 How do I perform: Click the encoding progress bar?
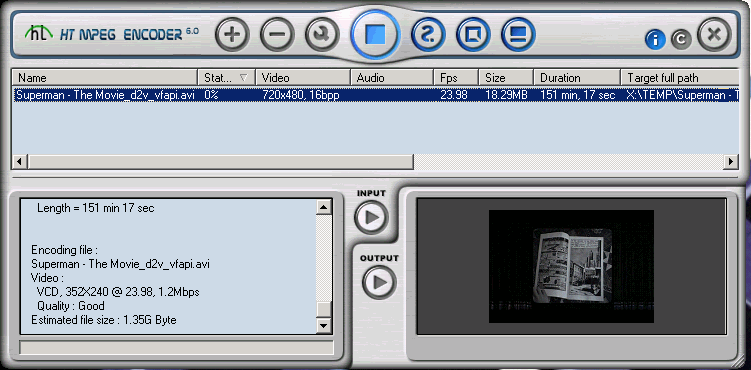176,348
